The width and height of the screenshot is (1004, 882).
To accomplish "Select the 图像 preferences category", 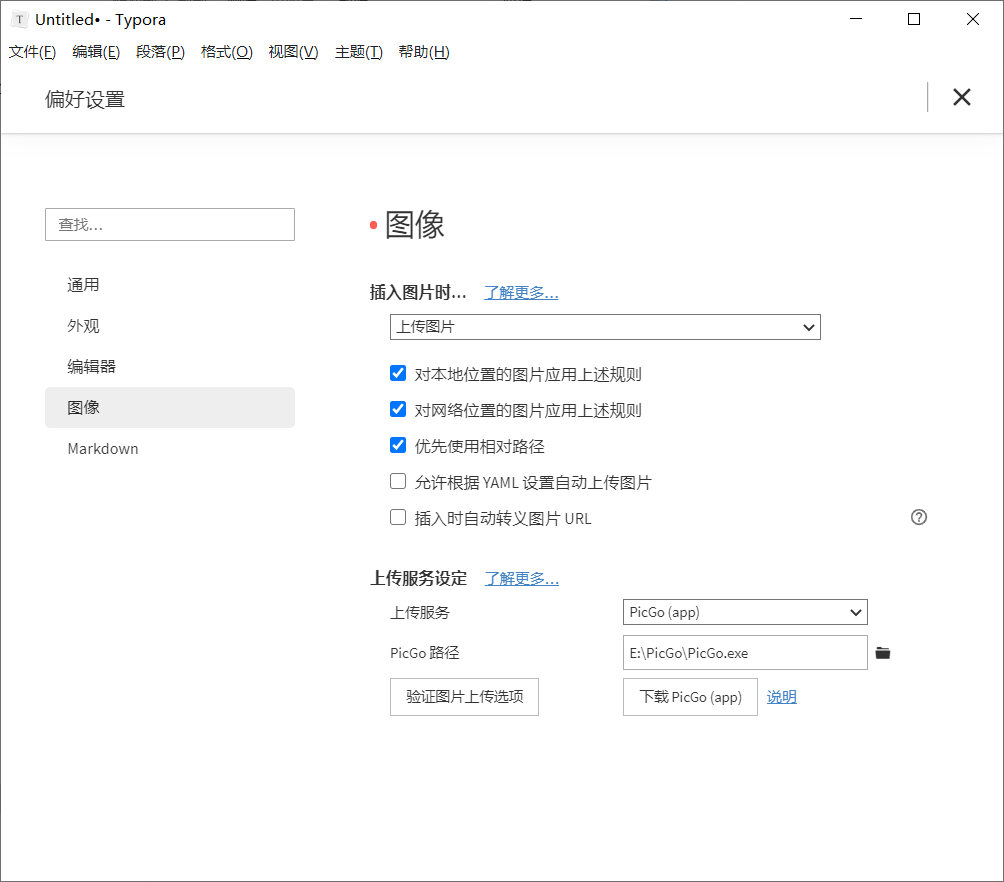I will (170, 407).
